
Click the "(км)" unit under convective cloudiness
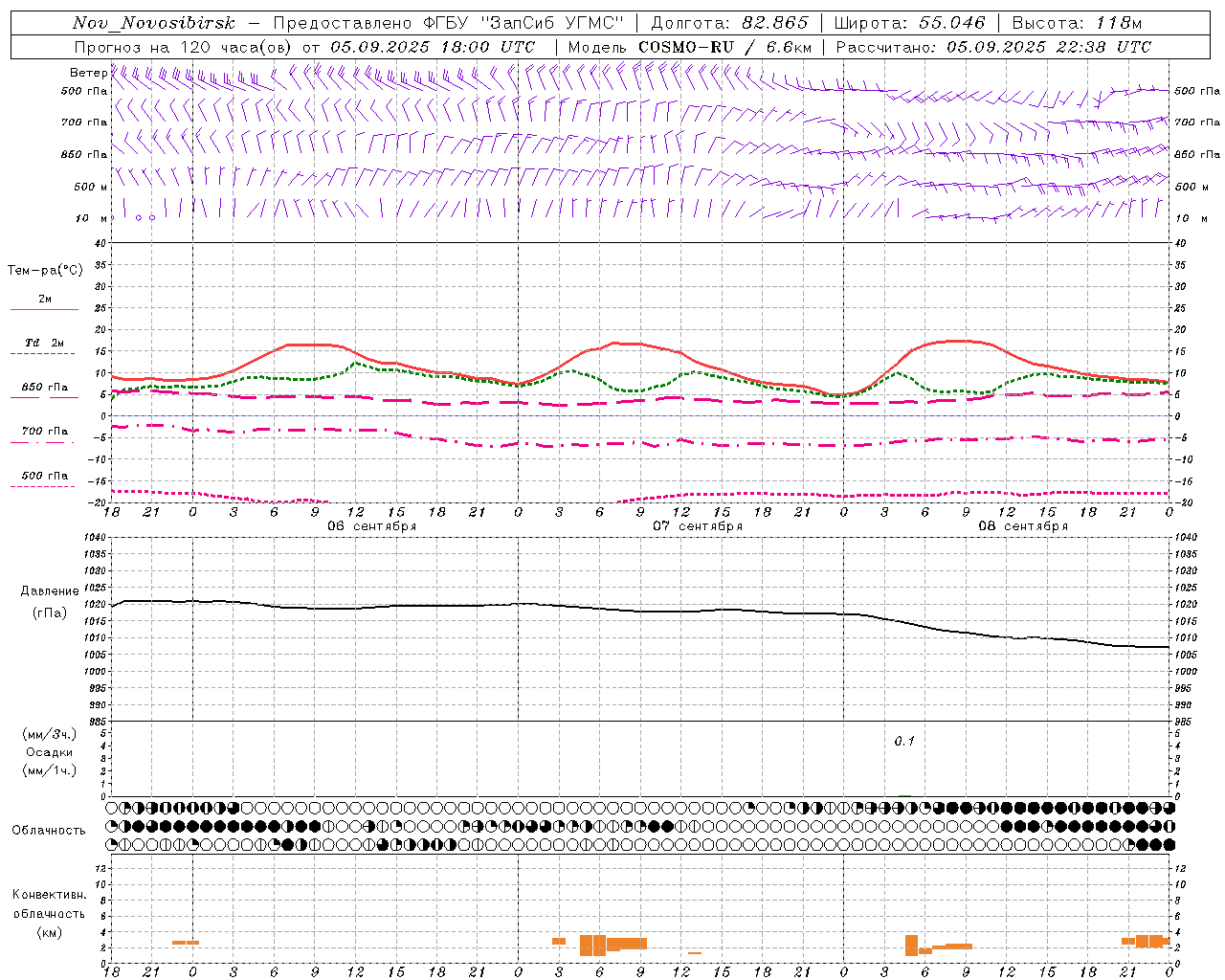tap(50, 932)
